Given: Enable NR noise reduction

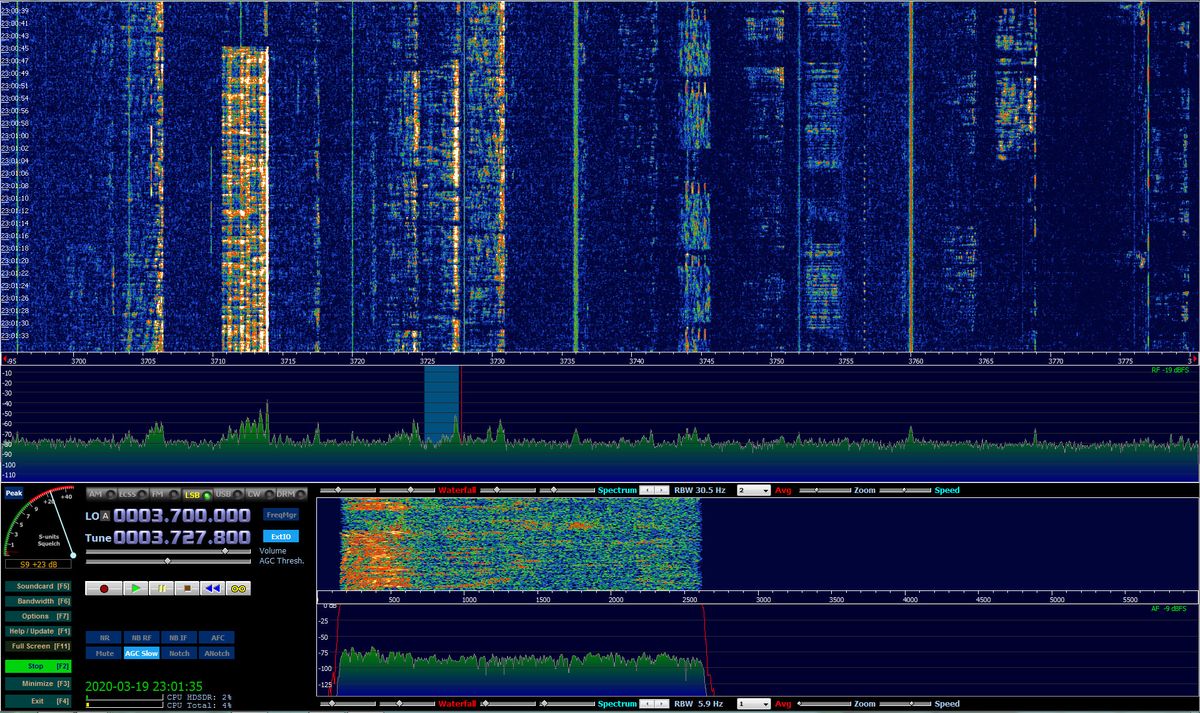Looking at the screenshot, I should [x=104, y=637].
